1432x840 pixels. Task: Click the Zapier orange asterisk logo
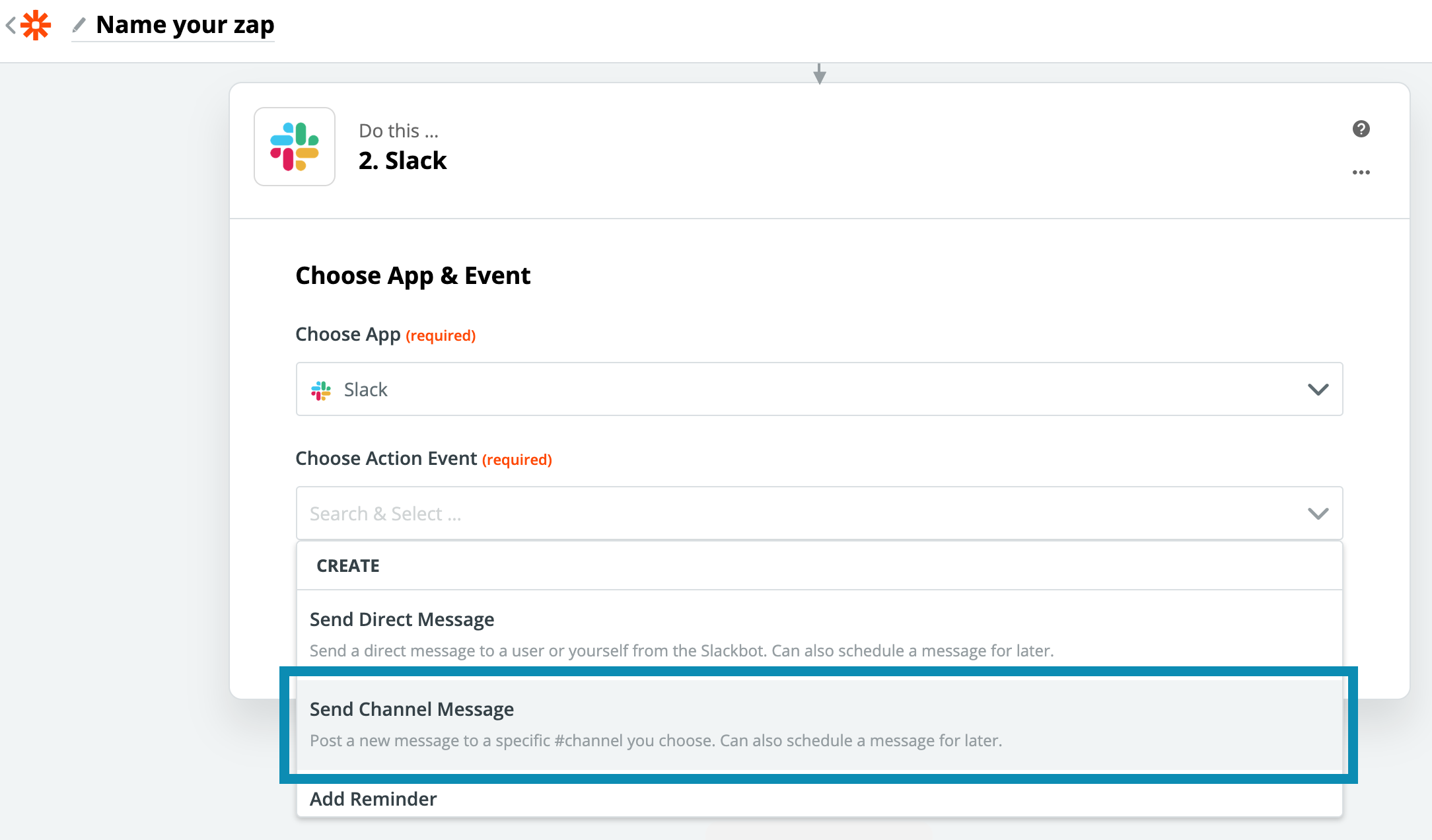coord(36,26)
